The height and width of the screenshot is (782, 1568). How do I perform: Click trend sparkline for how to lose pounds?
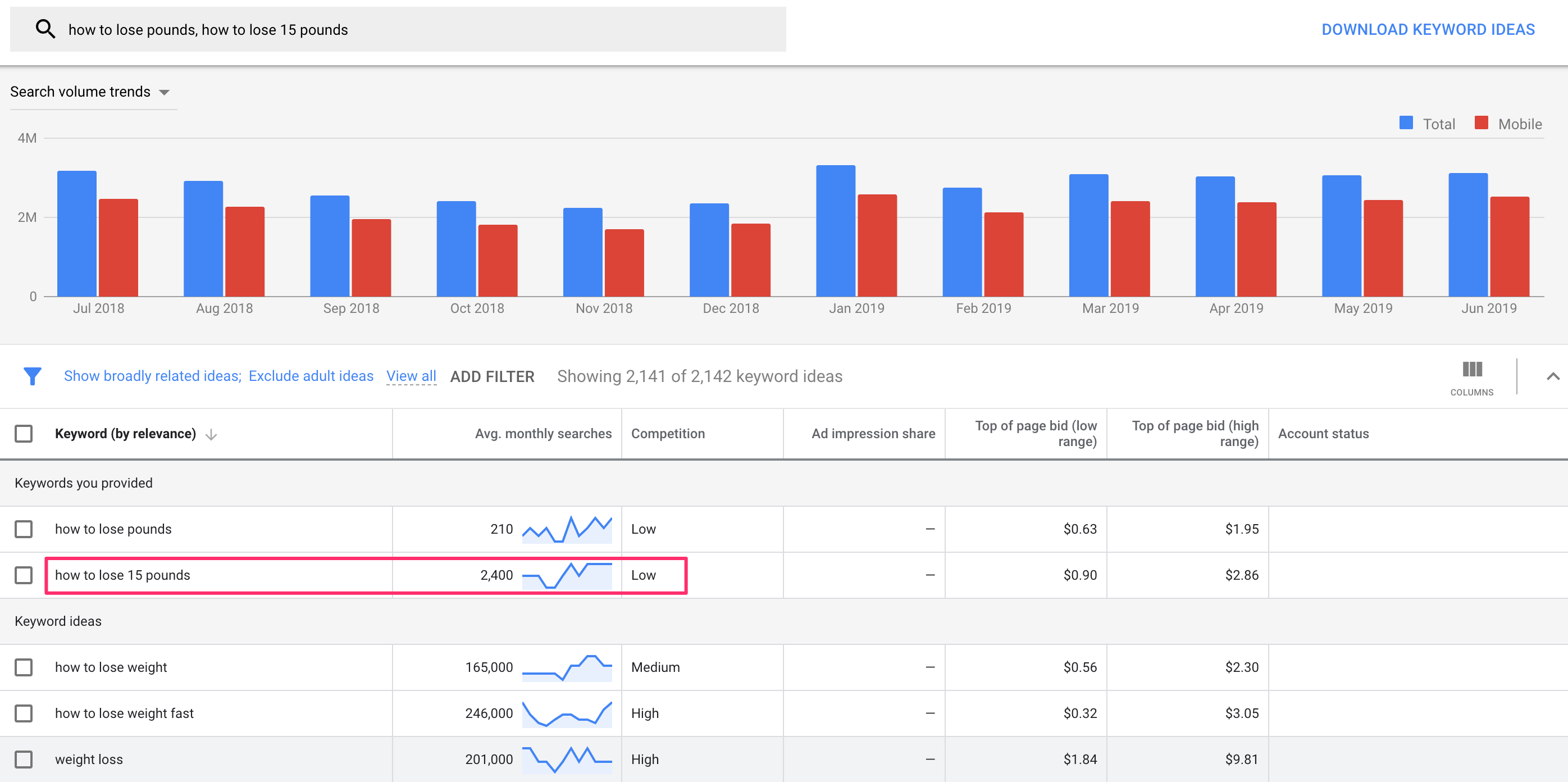point(566,529)
